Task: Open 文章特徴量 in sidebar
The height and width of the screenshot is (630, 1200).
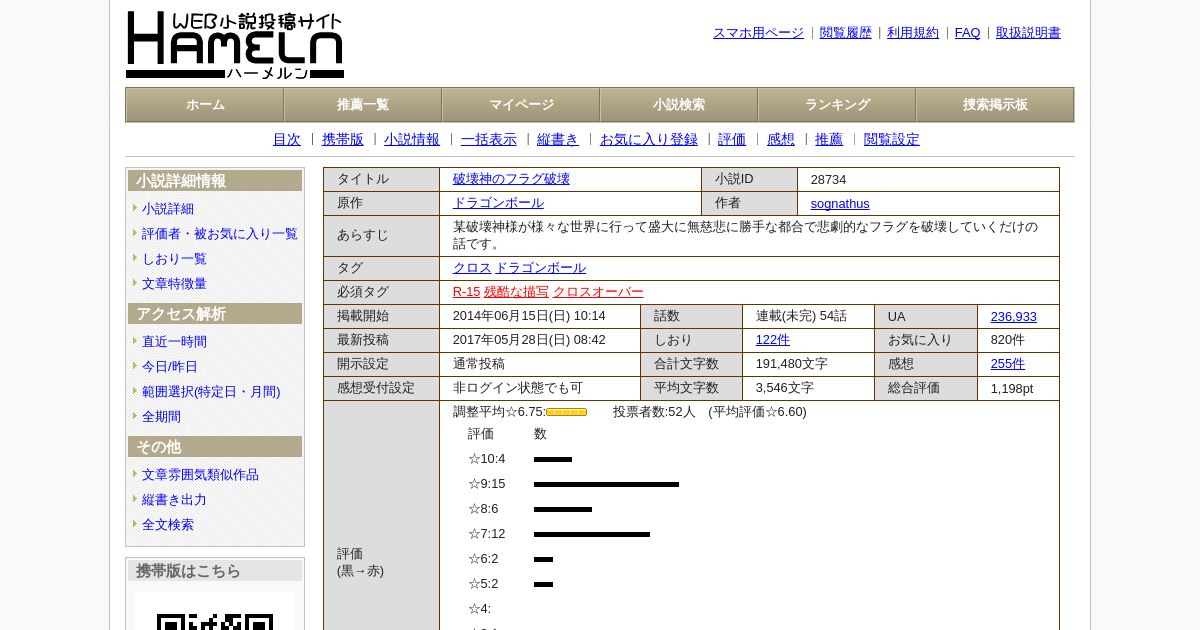Action: (x=174, y=284)
